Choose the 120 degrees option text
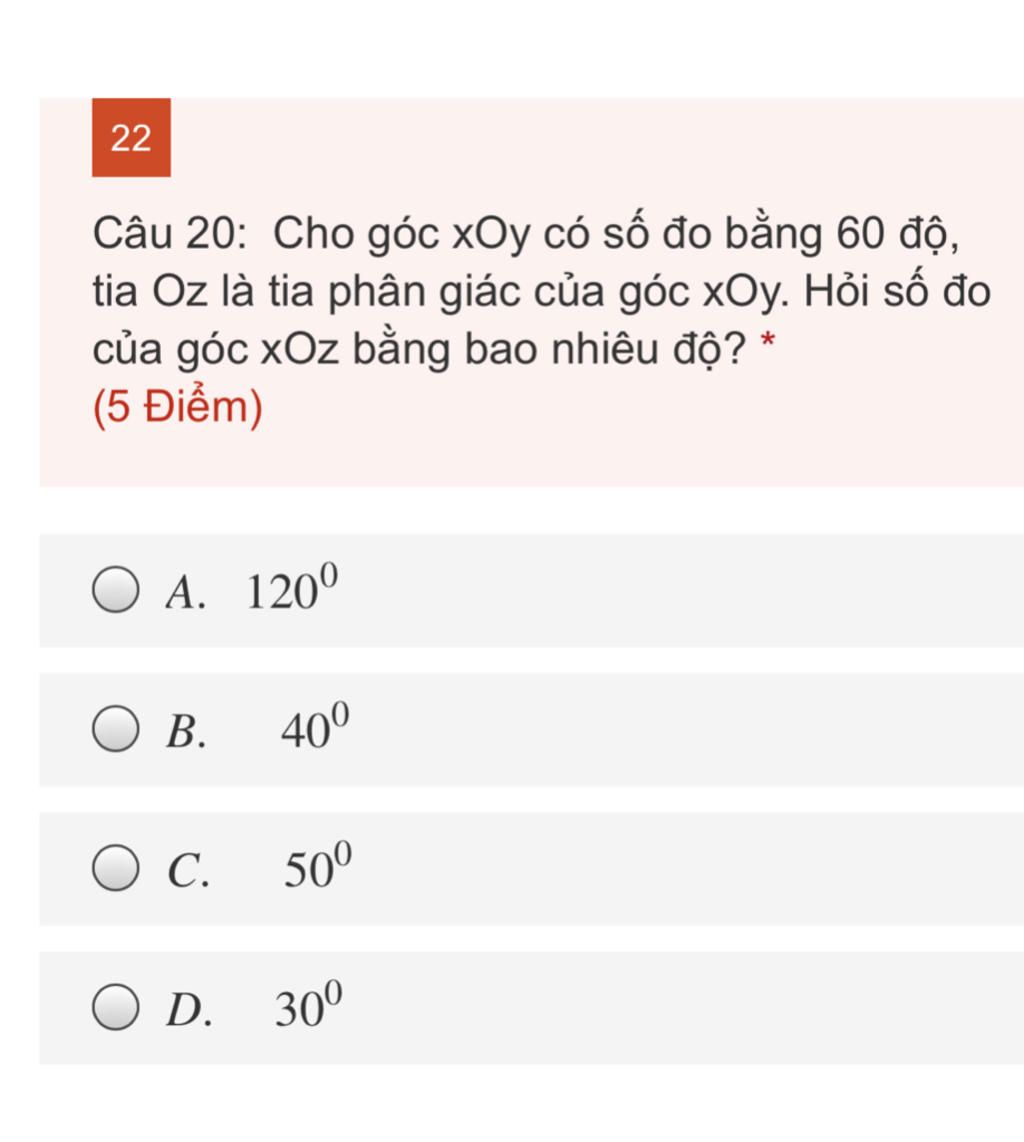 [293, 587]
